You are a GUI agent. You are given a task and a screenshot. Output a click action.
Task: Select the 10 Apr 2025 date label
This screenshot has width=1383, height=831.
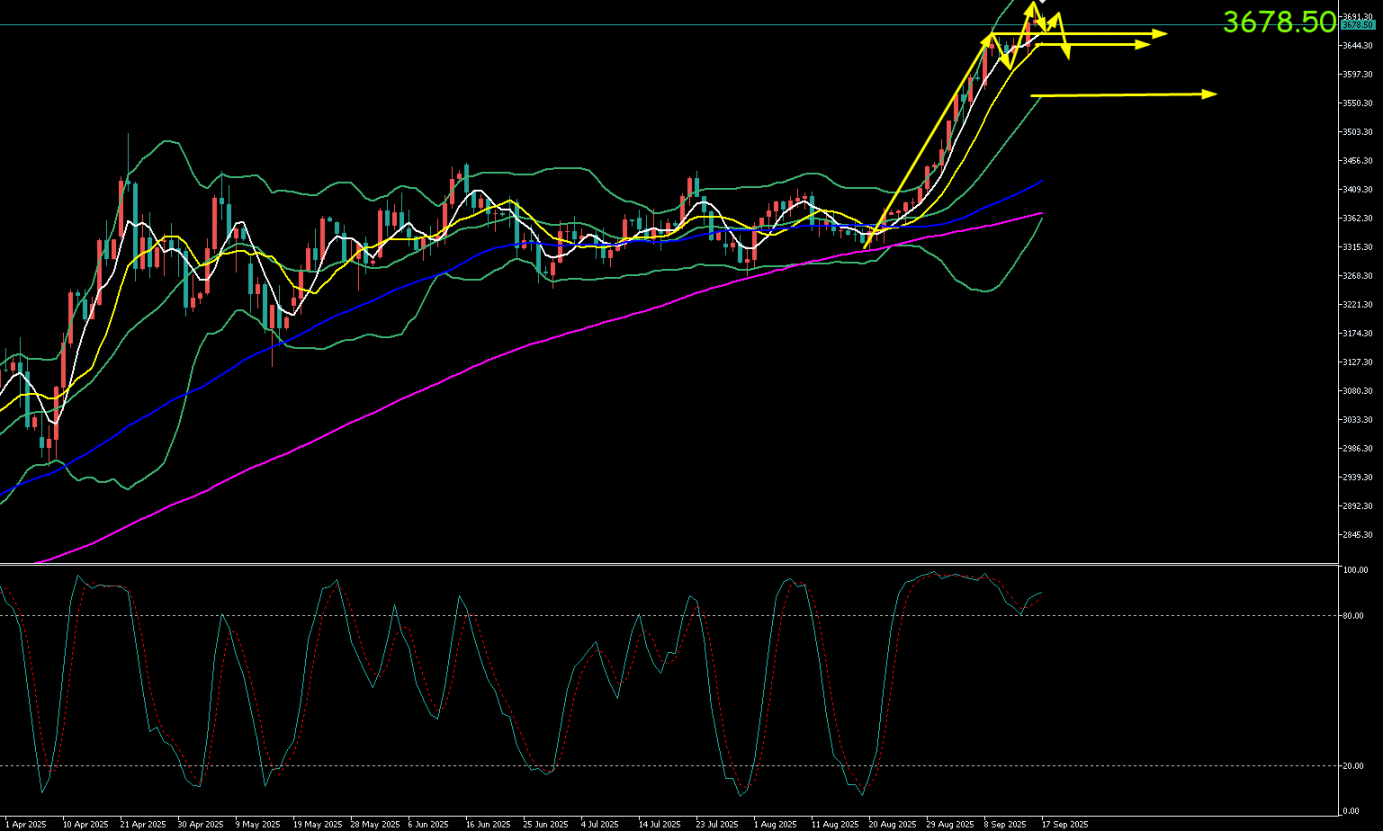click(x=85, y=825)
